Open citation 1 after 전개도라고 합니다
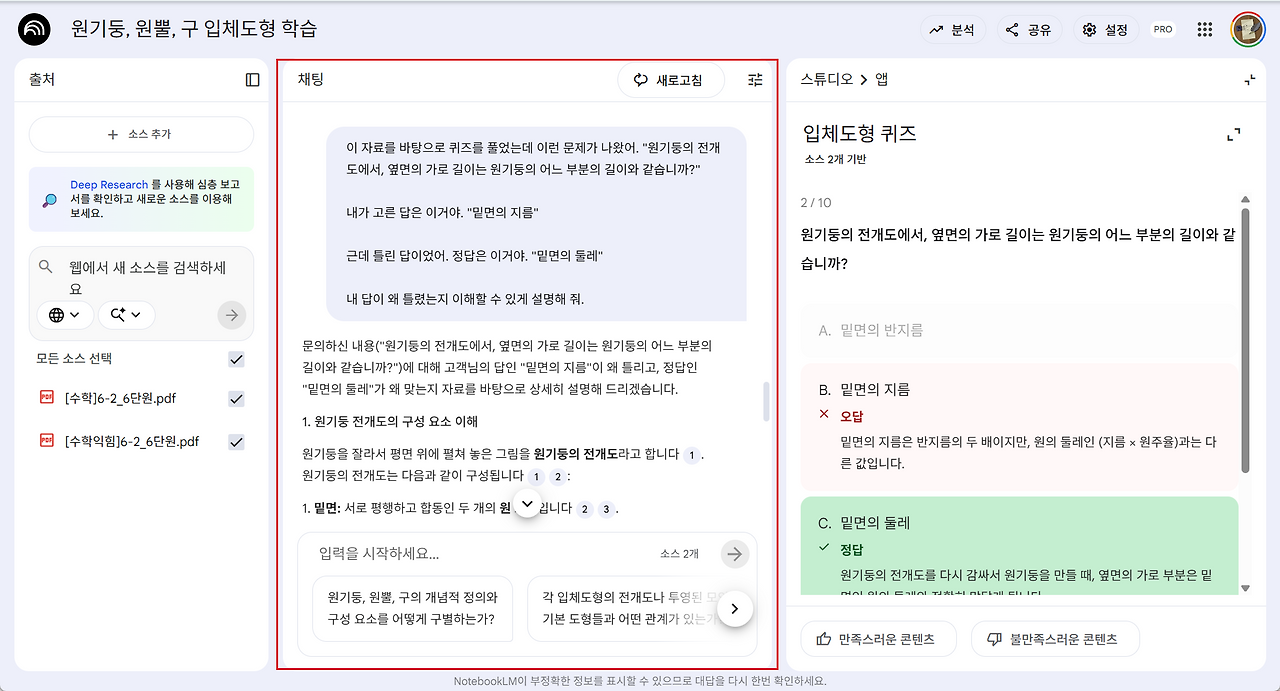The height and width of the screenshot is (691, 1280). pyautogui.click(x=691, y=455)
